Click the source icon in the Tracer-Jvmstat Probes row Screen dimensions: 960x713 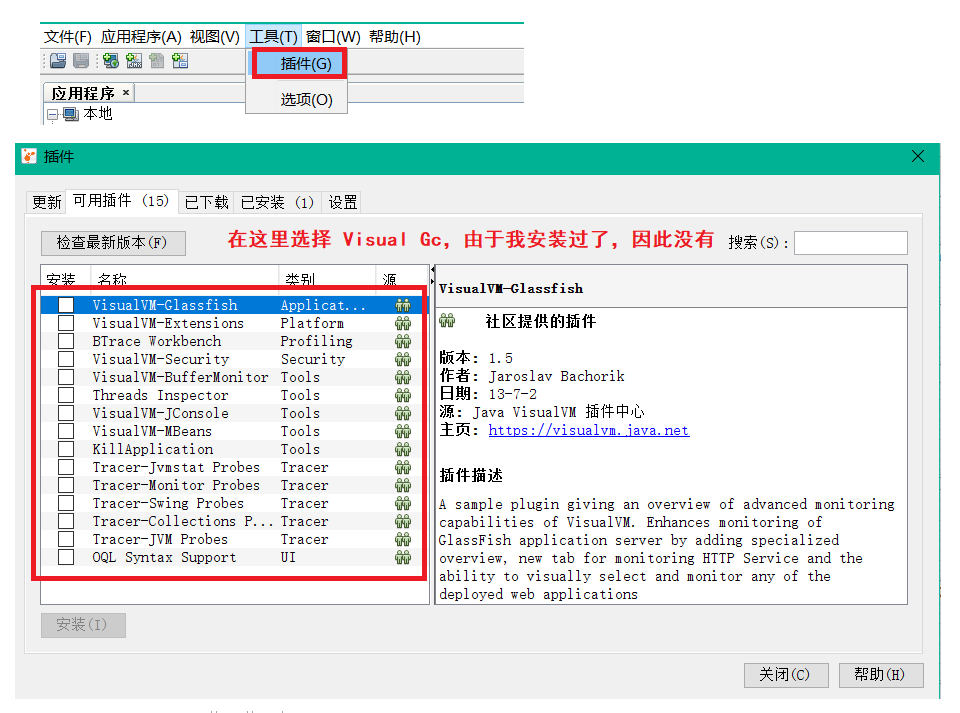coord(403,468)
